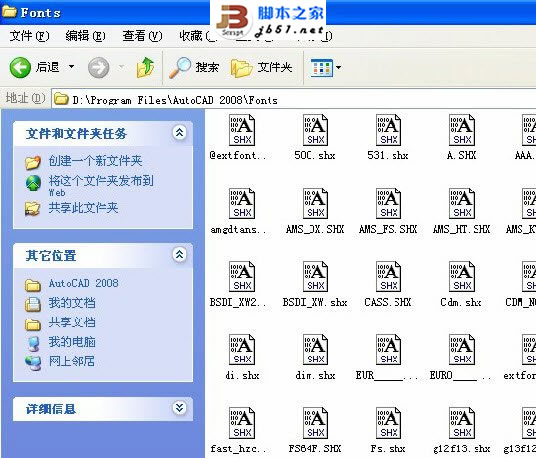Select the BSDI_XW2 file icon
This screenshot has width=536, height=458.
[242, 277]
